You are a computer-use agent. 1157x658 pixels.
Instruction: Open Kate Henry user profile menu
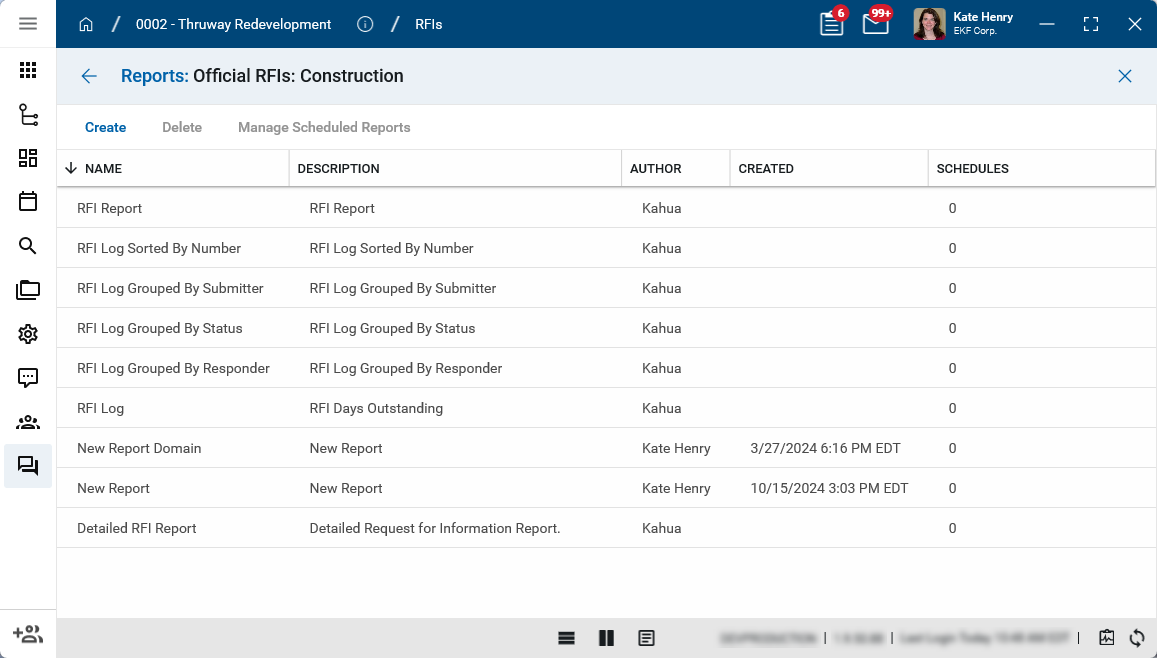(x=964, y=24)
